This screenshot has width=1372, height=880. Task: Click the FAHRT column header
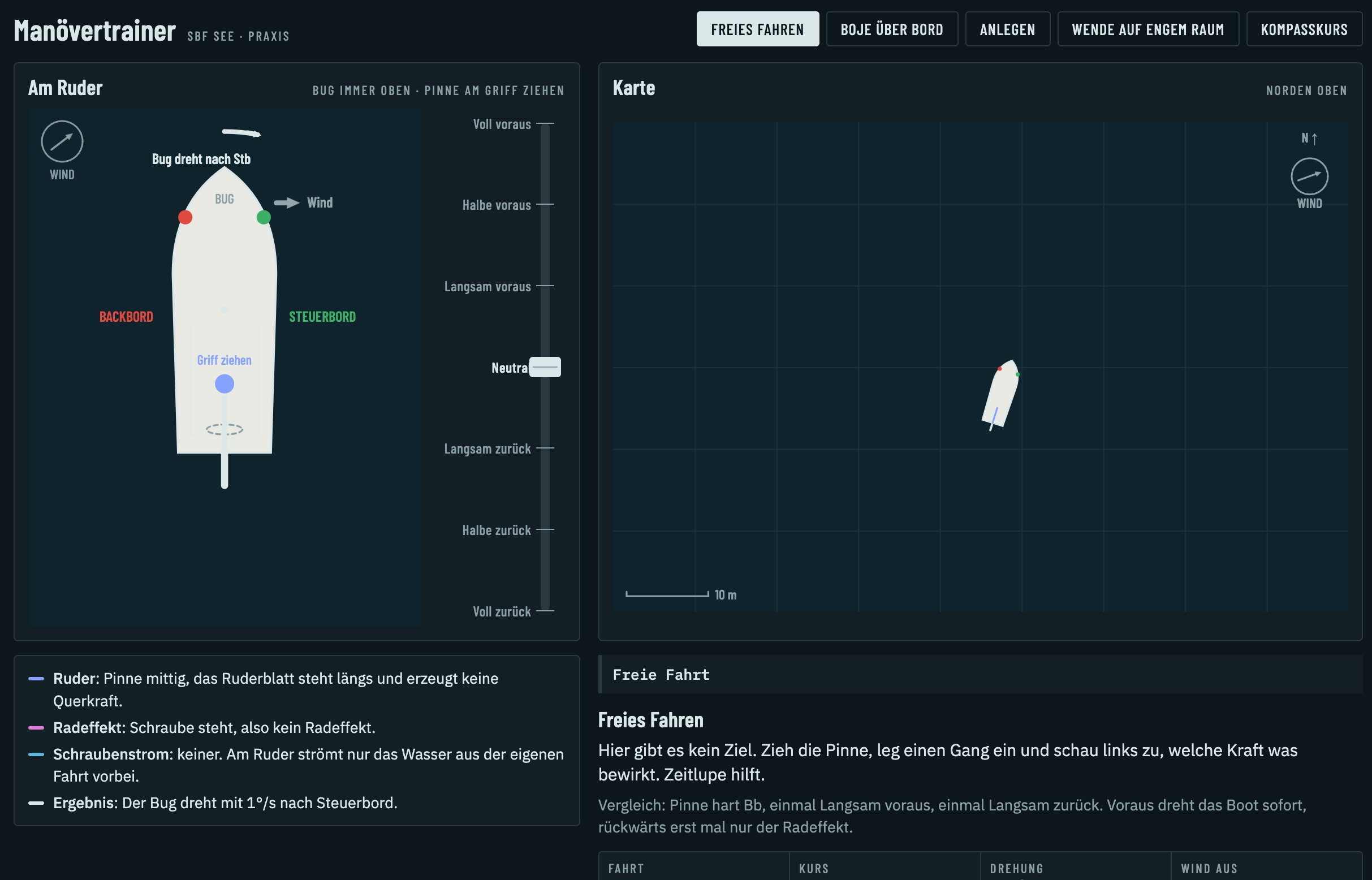[625, 869]
